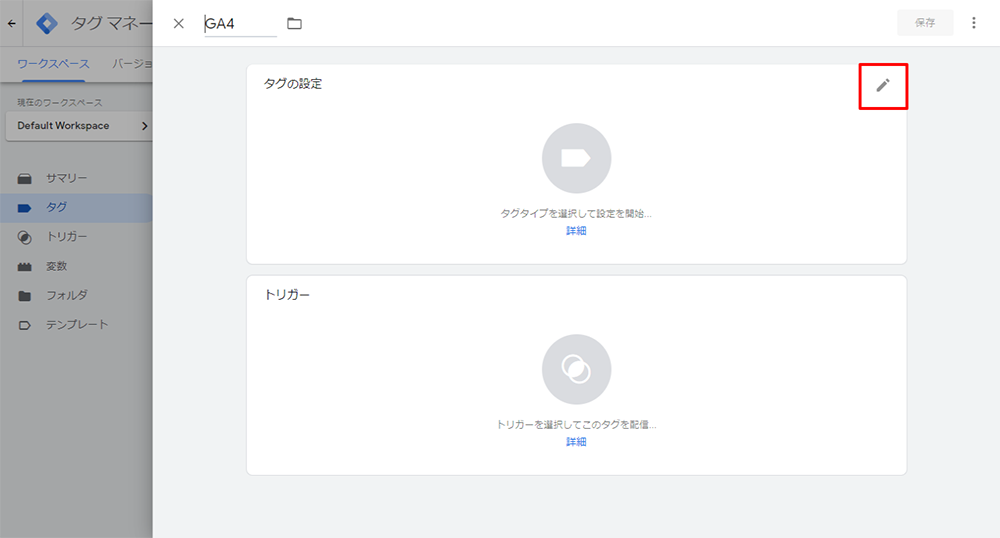
Task: Click the trigger placeholder circle icon
Action: coord(576,369)
